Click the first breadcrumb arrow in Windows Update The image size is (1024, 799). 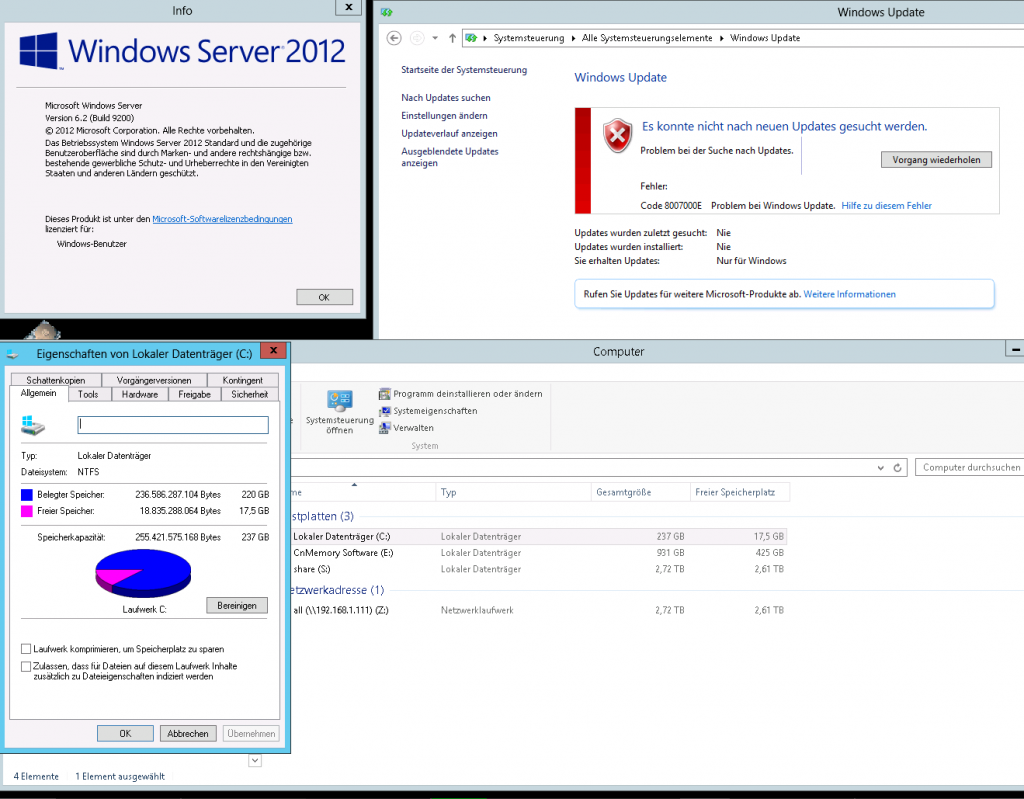coord(485,38)
